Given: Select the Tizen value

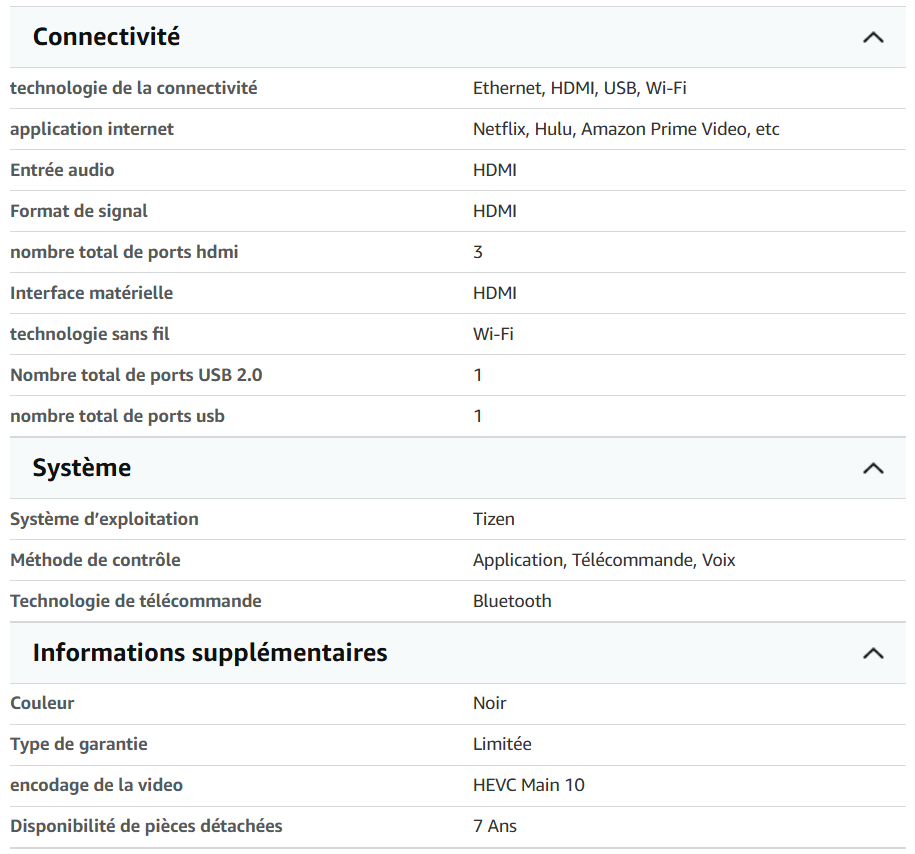Looking at the screenshot, I should coord(494,519).
